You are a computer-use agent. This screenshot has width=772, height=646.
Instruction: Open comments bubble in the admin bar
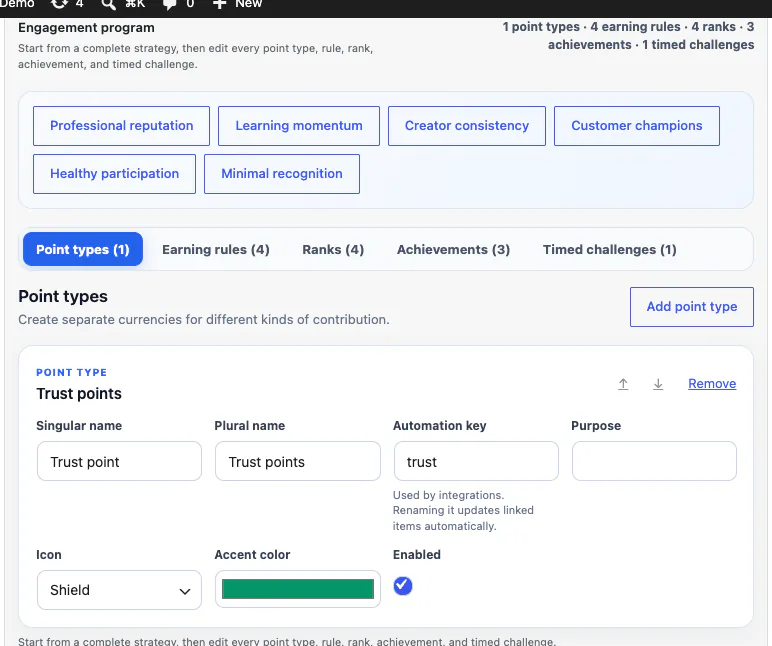pyautogui.click(x=169, y=4)
